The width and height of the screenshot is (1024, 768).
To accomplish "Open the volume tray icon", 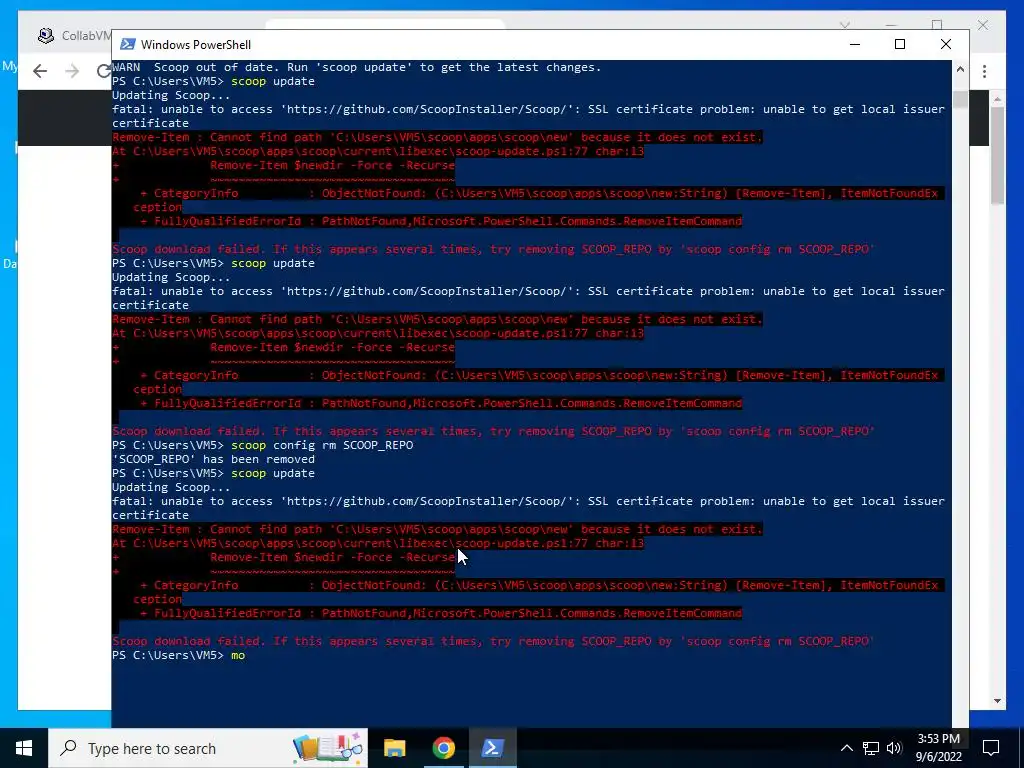I will click(894, 748).
